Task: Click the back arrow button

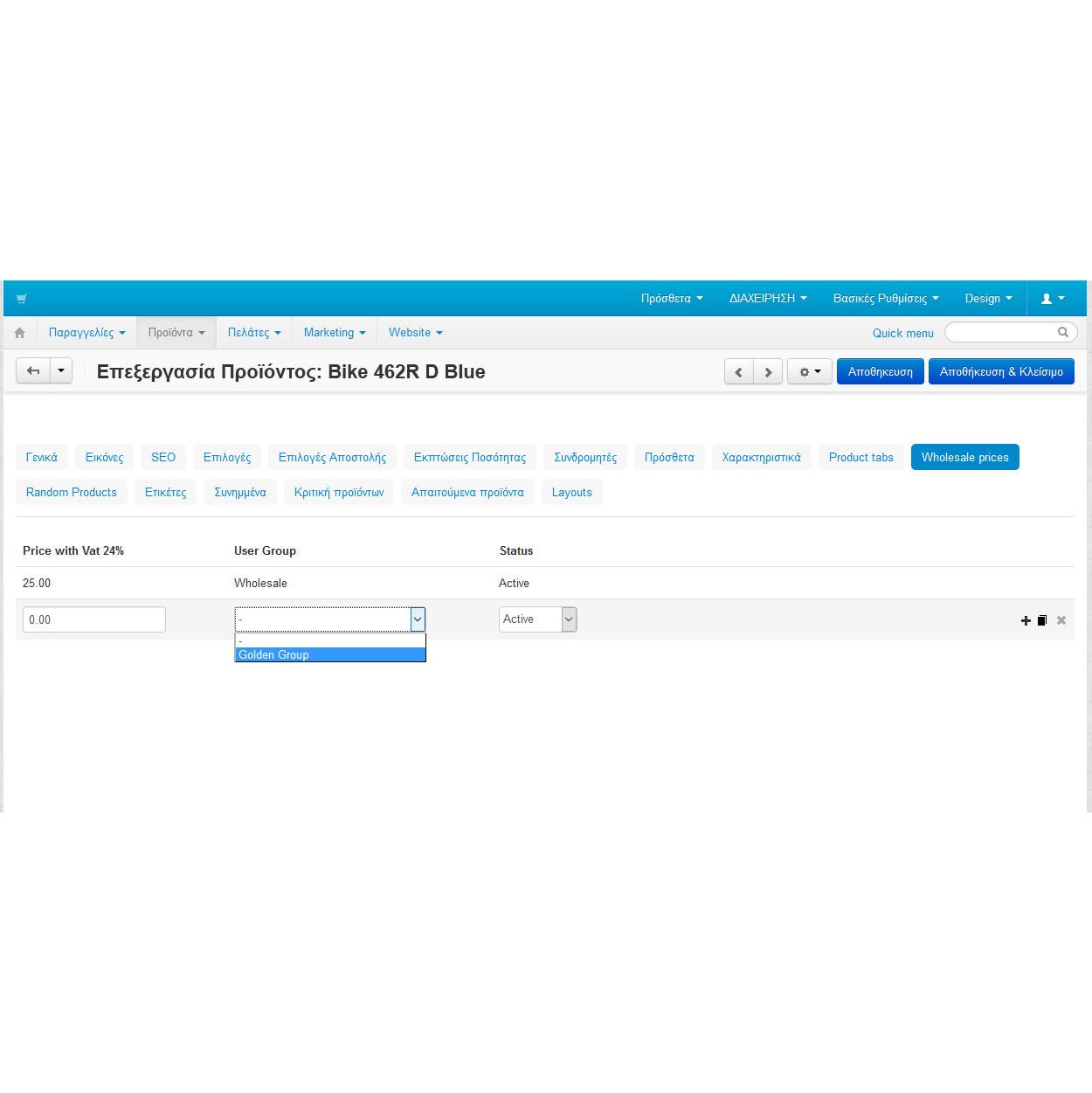Action: point(33,371)
